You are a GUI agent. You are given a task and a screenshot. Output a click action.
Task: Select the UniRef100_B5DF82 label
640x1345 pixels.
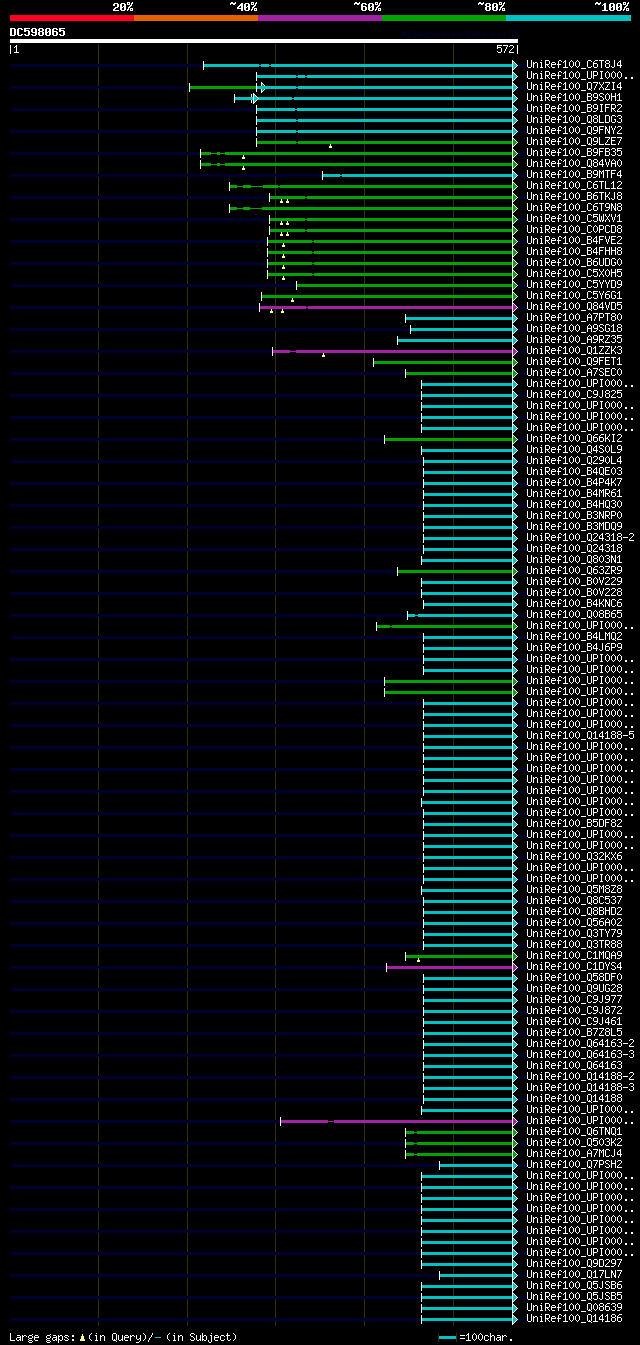[574, 823]
